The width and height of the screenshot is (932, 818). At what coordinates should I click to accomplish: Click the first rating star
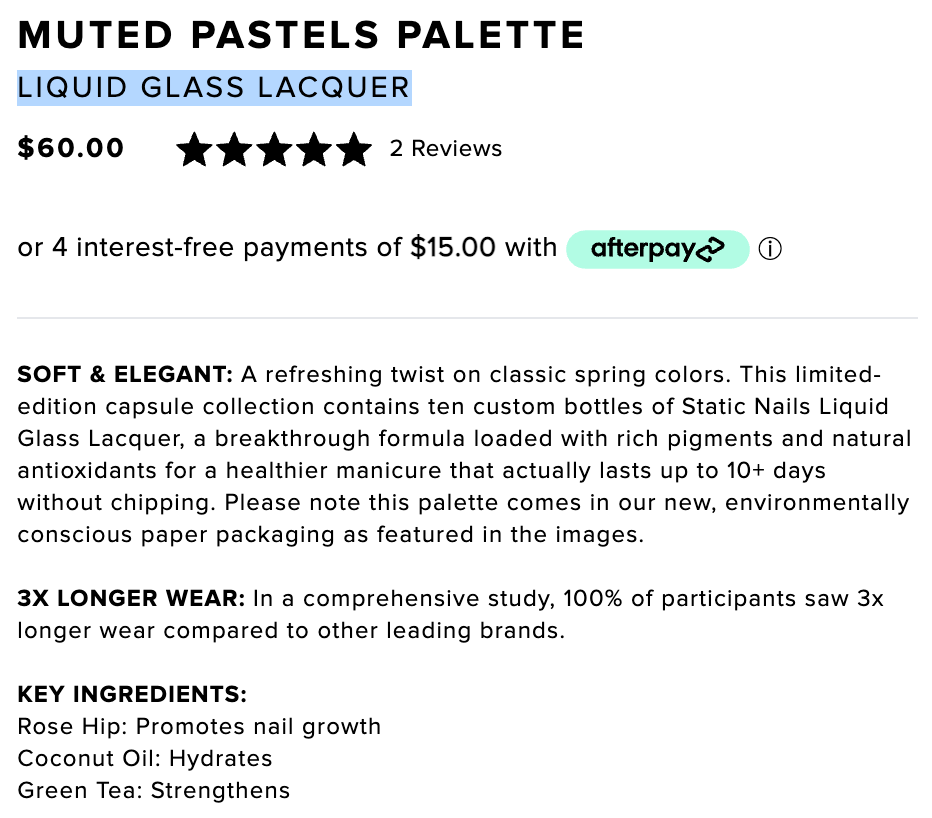194,149
